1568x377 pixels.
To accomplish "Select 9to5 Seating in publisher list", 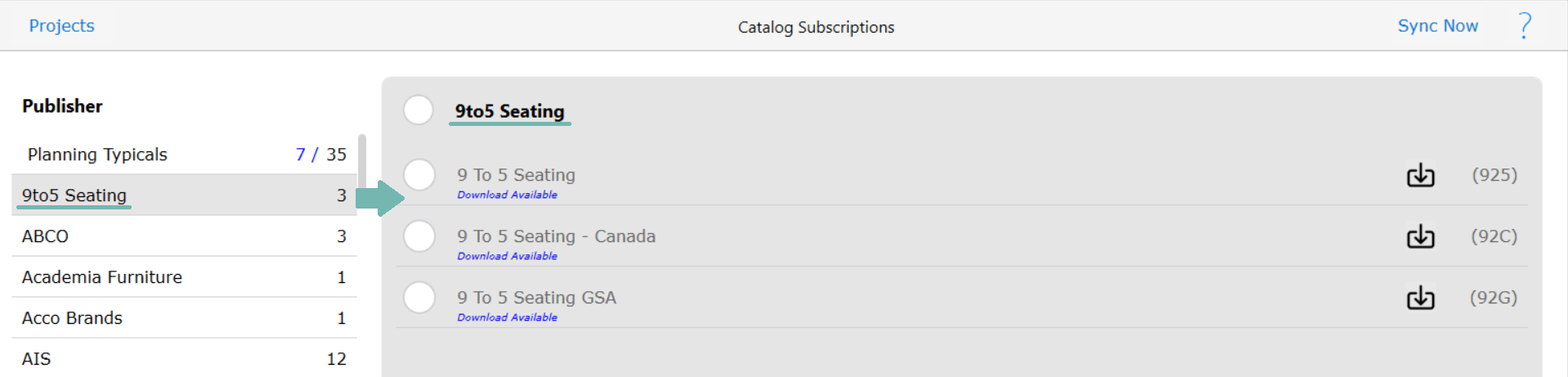I will coord(185,195).
